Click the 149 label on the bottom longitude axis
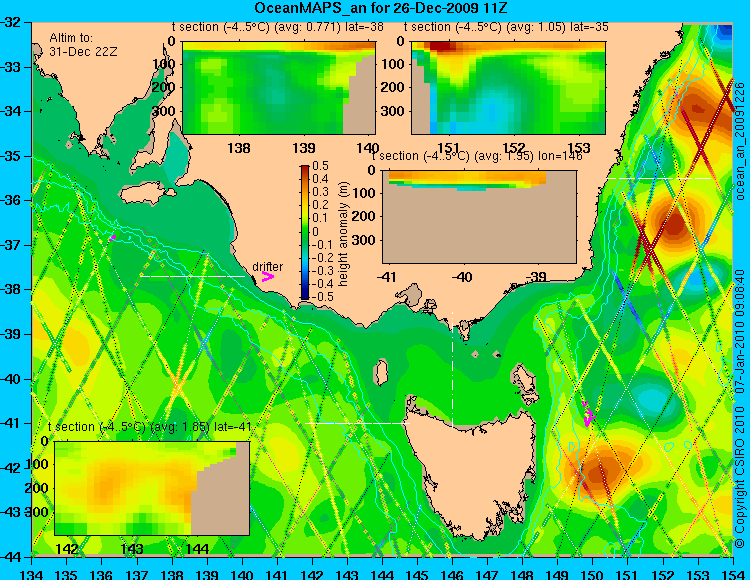 pos(557,574)
